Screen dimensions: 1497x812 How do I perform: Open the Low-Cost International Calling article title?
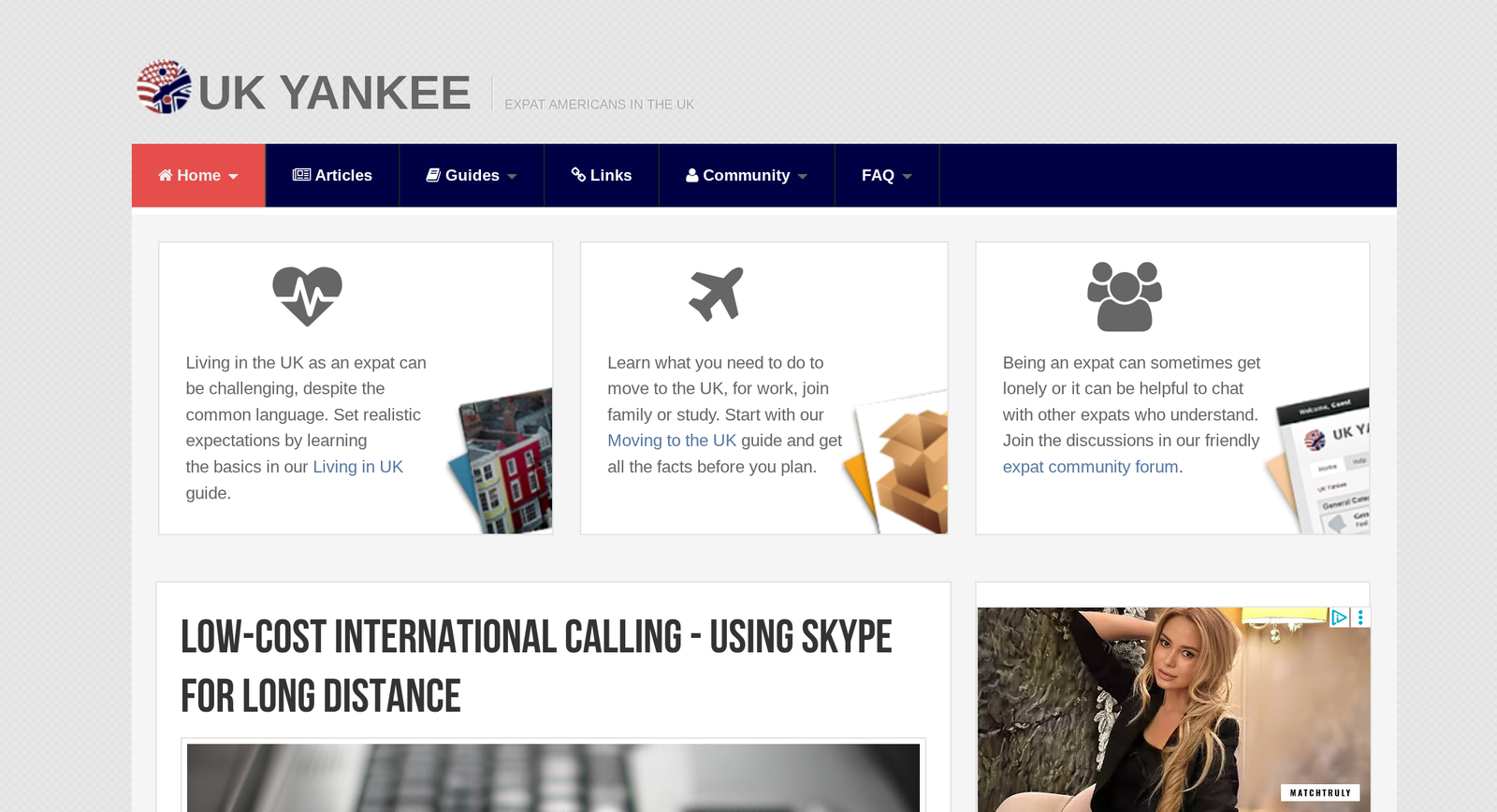[536, 666]
